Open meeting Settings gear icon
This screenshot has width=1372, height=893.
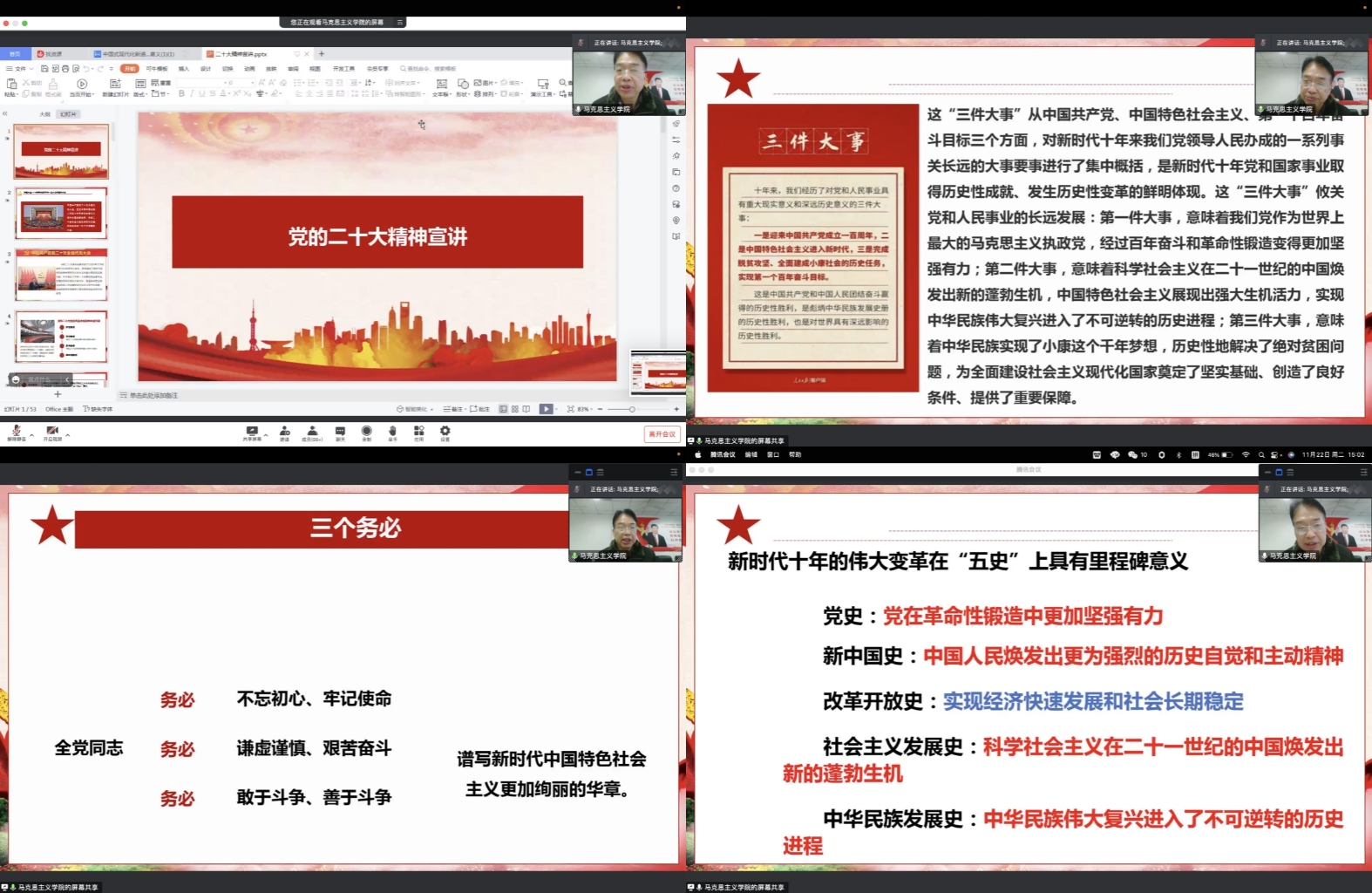click(x=445, y=432)
